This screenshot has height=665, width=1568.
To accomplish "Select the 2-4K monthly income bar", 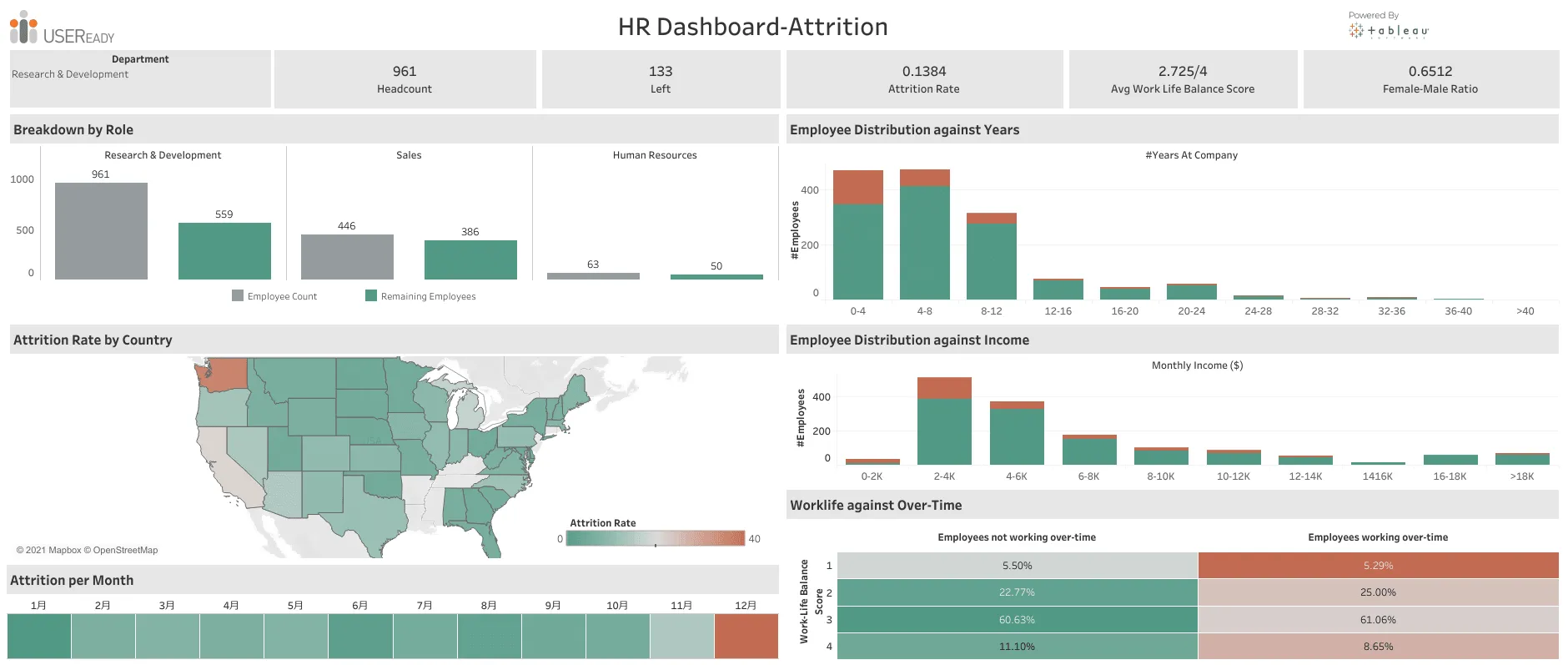I will [944, 421].
